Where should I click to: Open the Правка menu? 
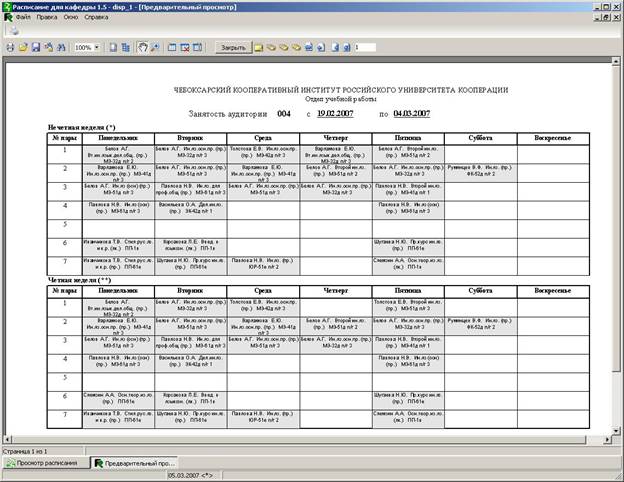[x=47, y=19]
